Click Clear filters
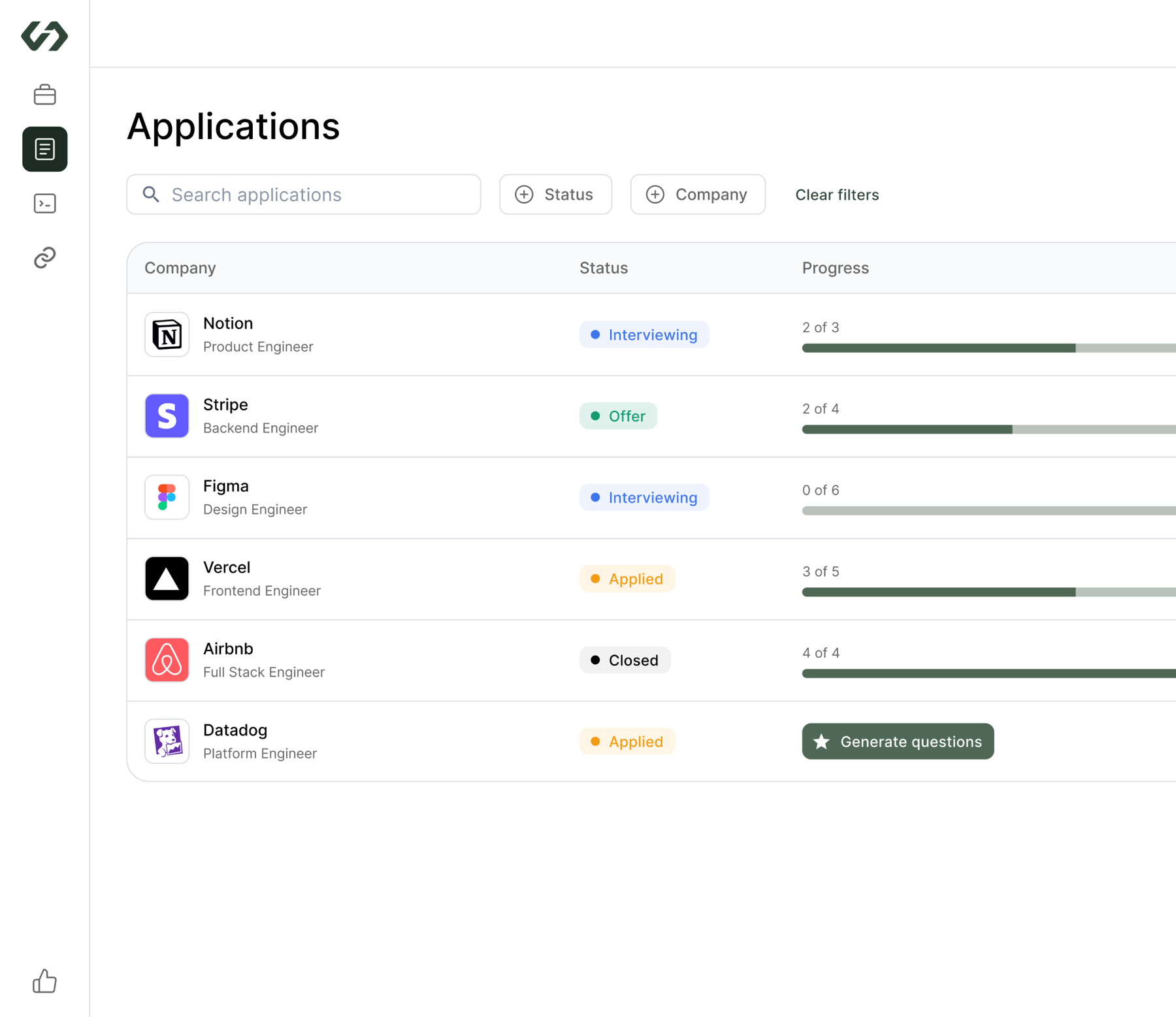 point(837,195)
